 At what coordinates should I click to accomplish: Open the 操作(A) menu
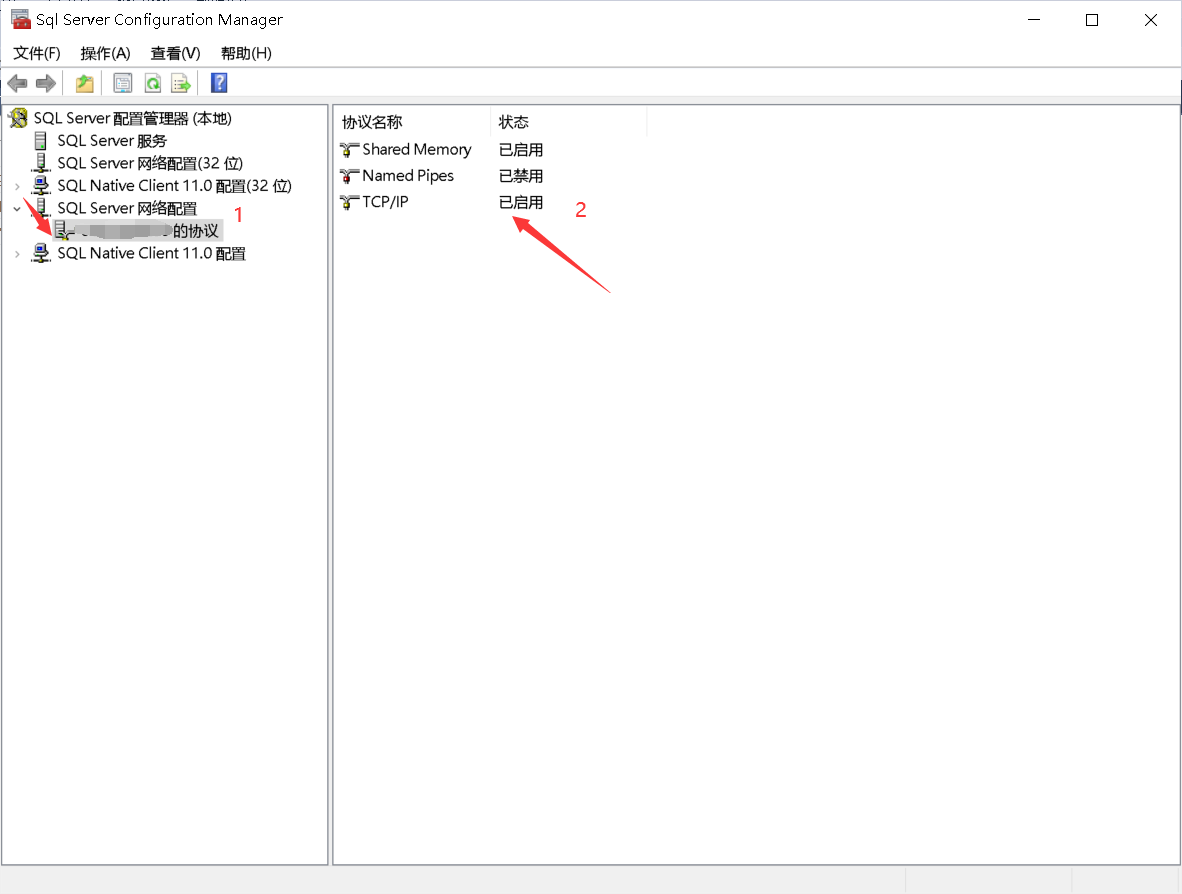(106, 53)
